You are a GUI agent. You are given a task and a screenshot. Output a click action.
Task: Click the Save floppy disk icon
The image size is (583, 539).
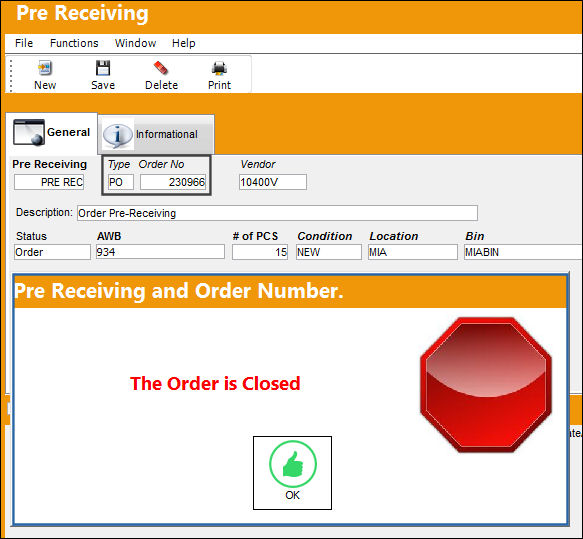[103, 68]
